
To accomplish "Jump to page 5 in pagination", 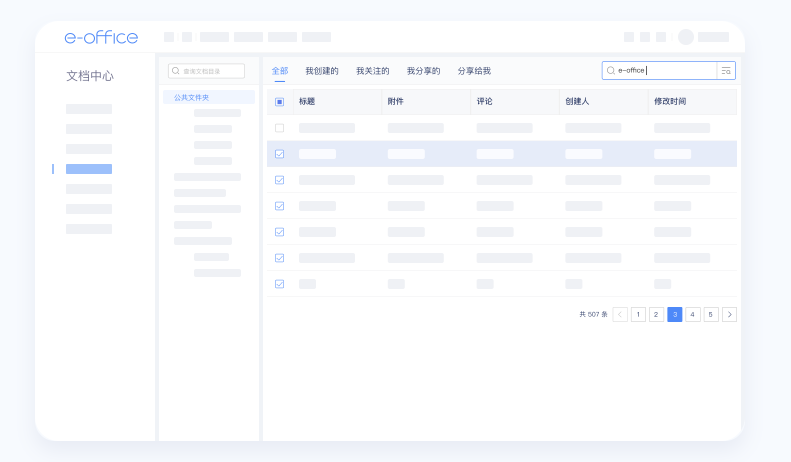I will (711, 314).
